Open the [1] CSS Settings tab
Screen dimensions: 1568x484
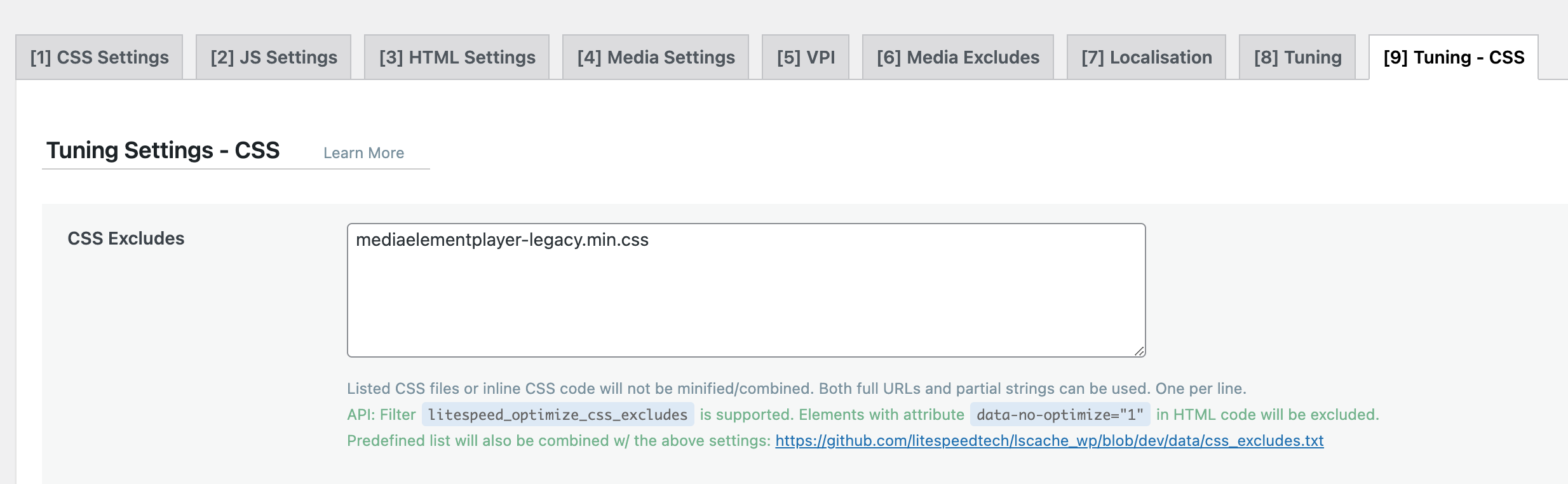point(99,57)
